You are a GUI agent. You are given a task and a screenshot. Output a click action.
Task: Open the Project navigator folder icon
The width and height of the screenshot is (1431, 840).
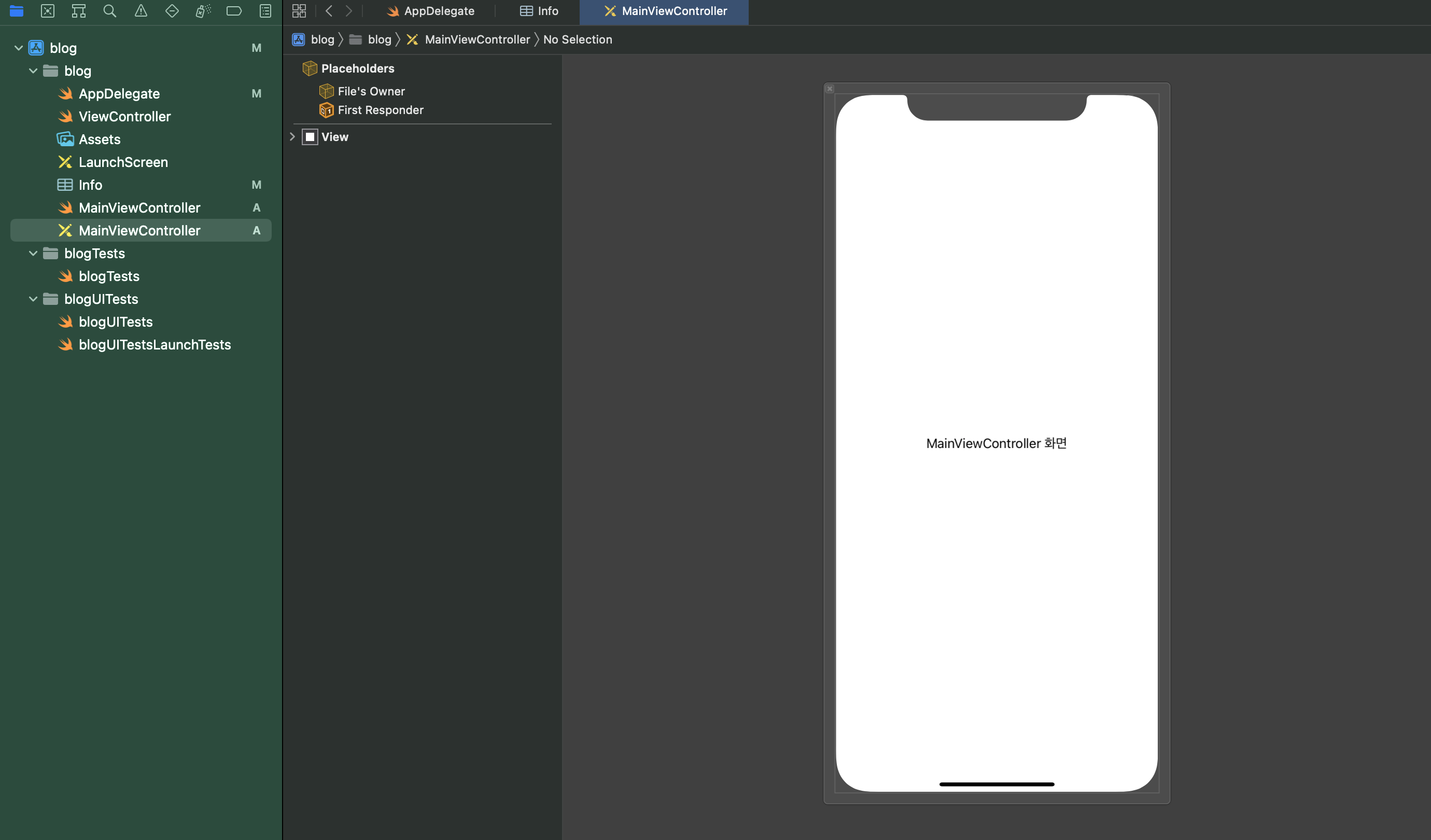(x=17, y=11)
